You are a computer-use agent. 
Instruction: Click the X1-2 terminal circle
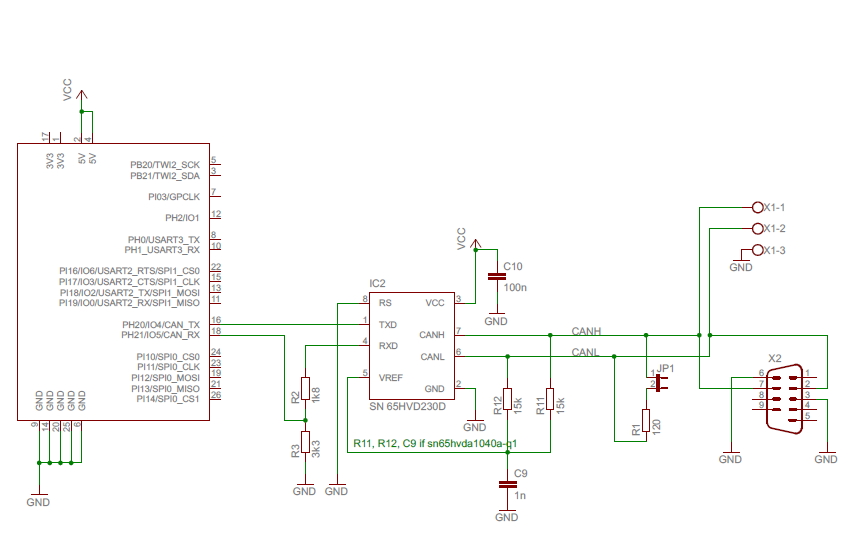pyautogui.click(x=756, y=229)
